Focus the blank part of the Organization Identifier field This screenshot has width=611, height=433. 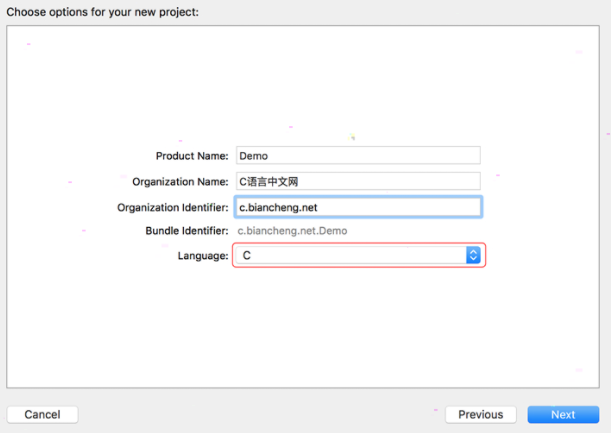coord(398,207)
